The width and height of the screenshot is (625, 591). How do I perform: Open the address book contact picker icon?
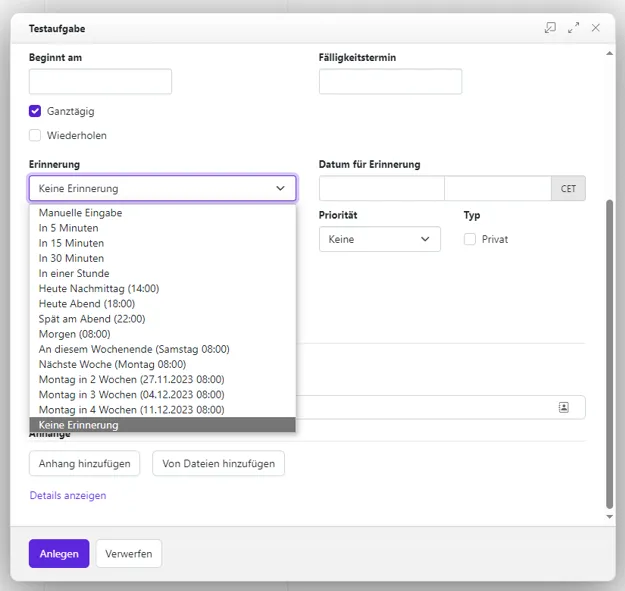click(564, 407)
